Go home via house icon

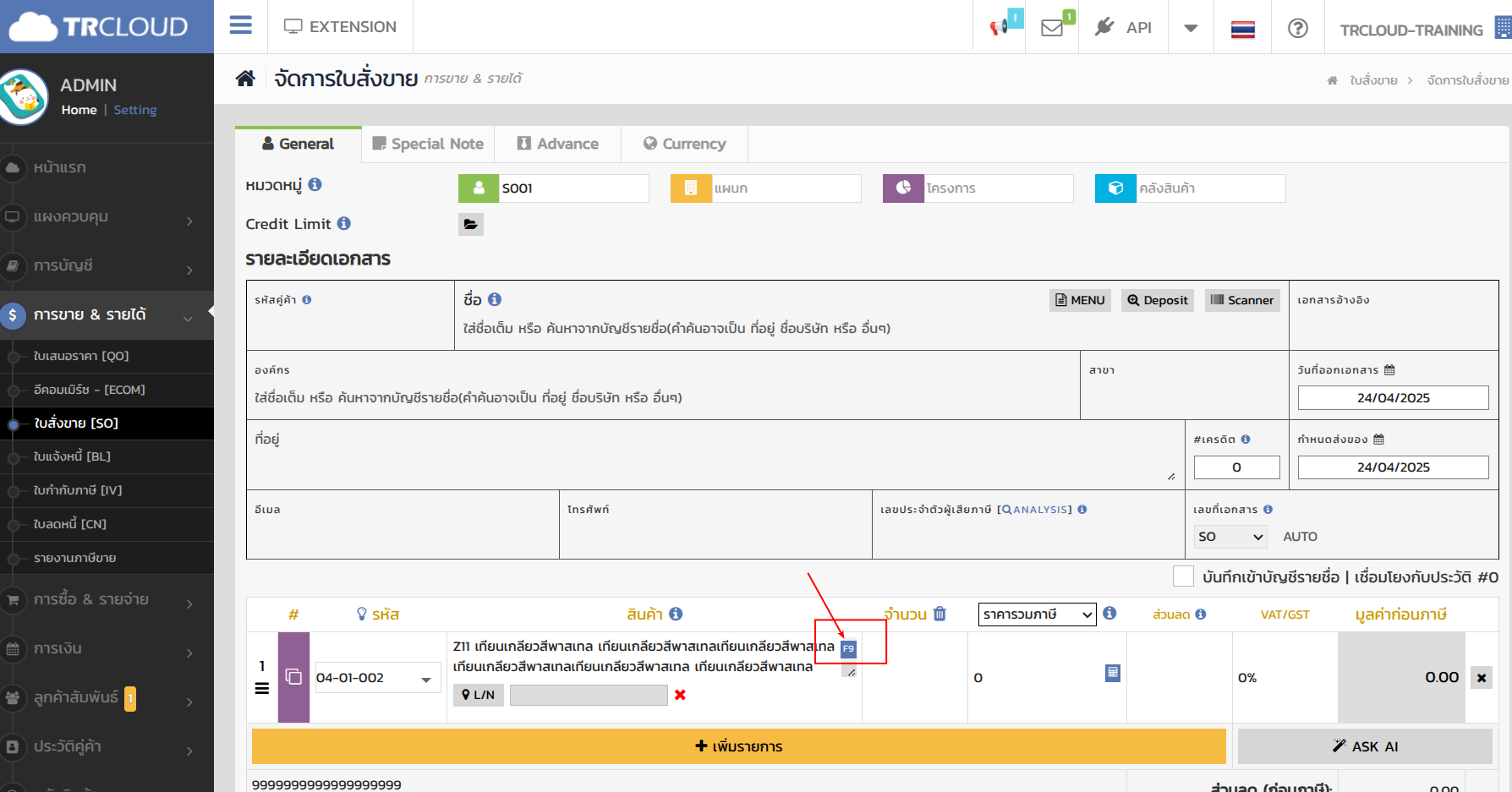[245, 79]
